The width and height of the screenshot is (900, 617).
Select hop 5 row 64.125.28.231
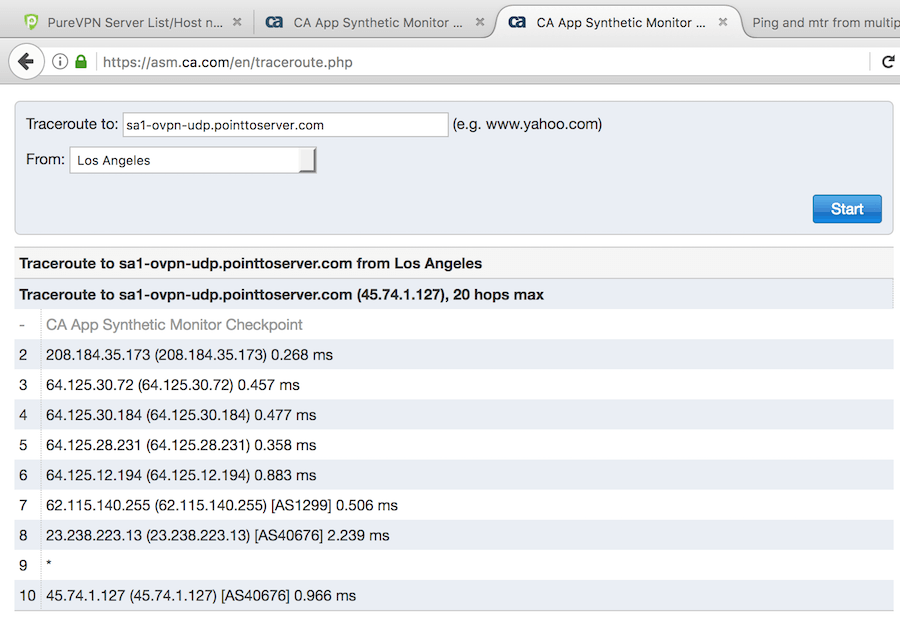click(x=453, y=445)
